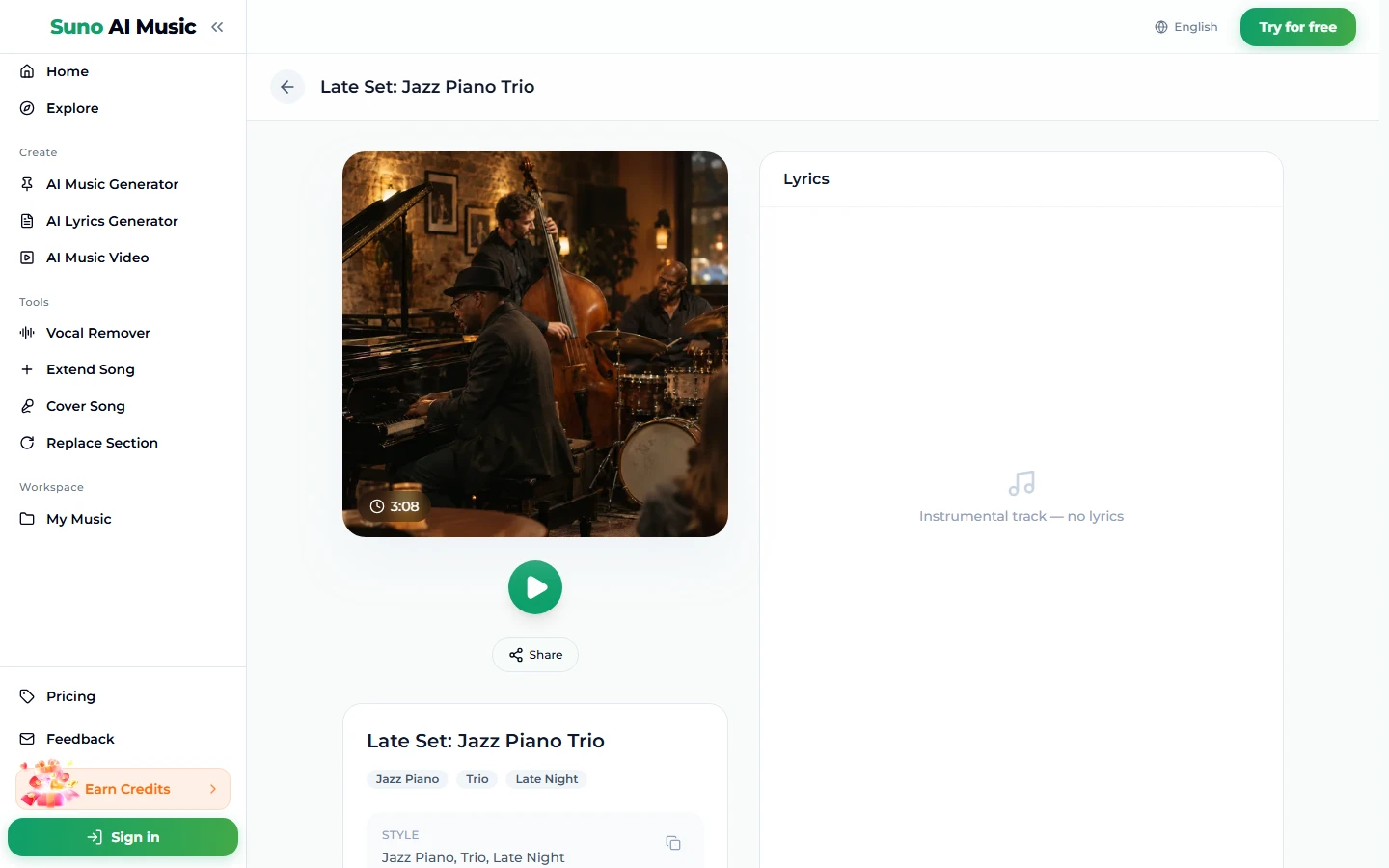The image size is (1389, 868).
Task: Click the AI Lyrics Generator document icon
Action: pyautogui.click(x=27, y=221)
